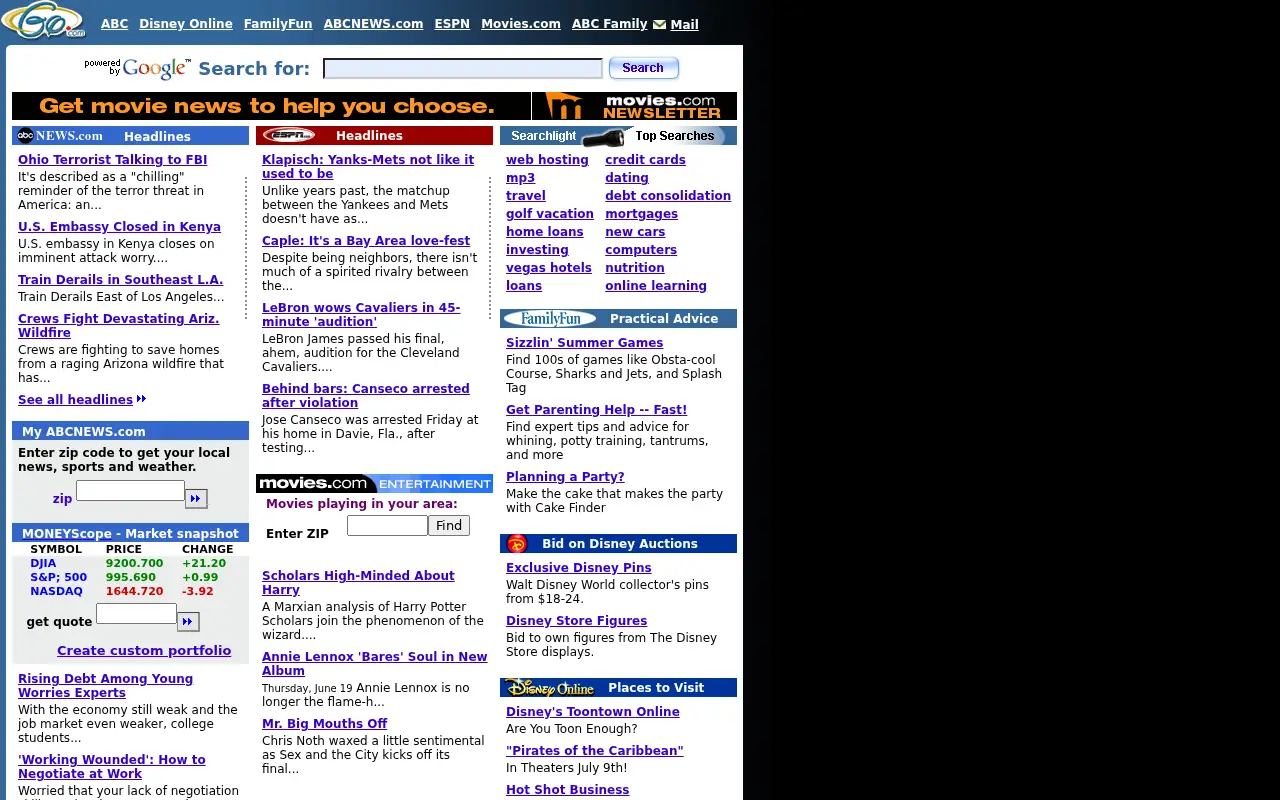Screen dimensions: 1280x800
Task: Open ABC Family in top navigation
Action: pos(610,24)
